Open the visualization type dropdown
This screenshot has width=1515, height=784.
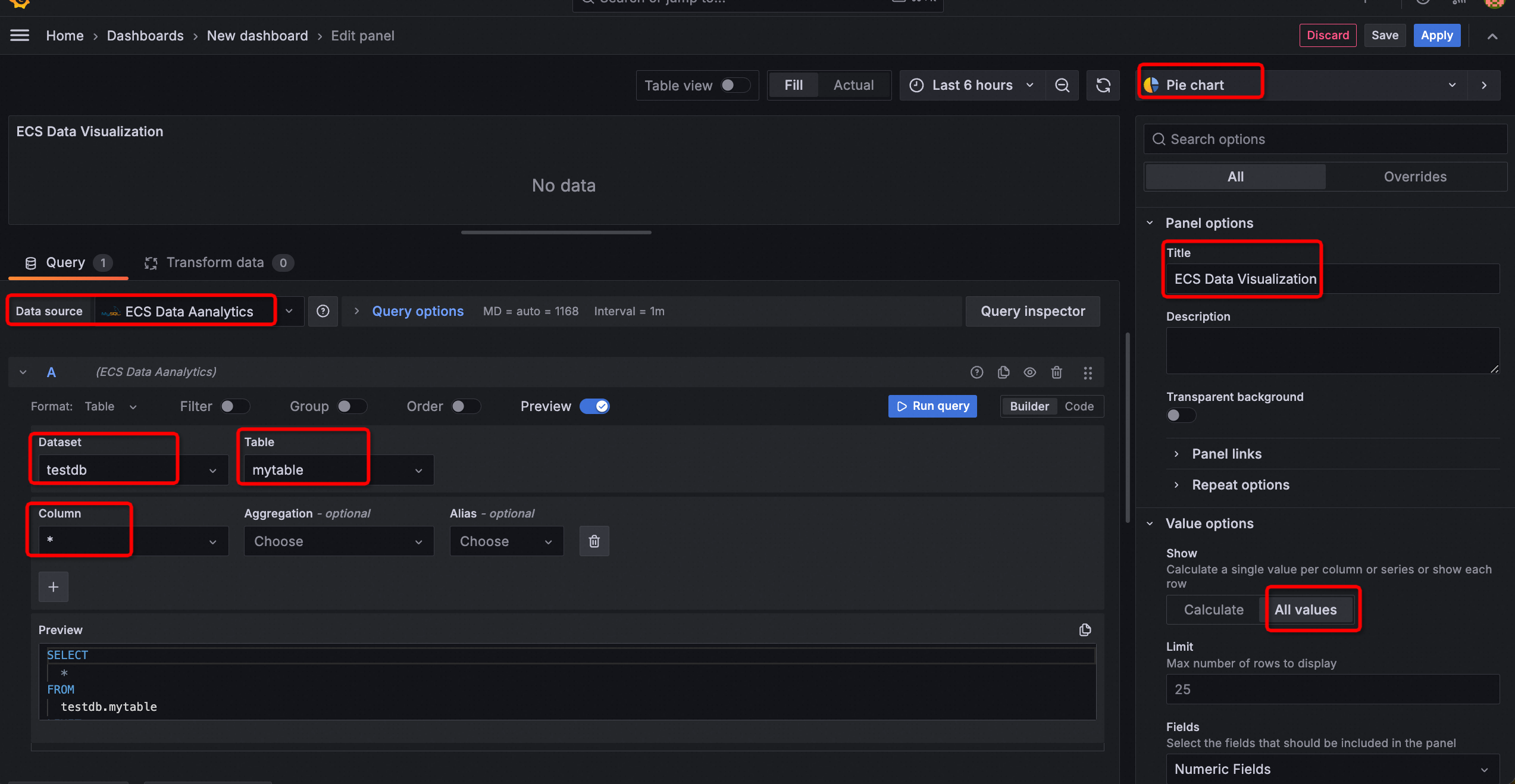tap(1303, 85)
